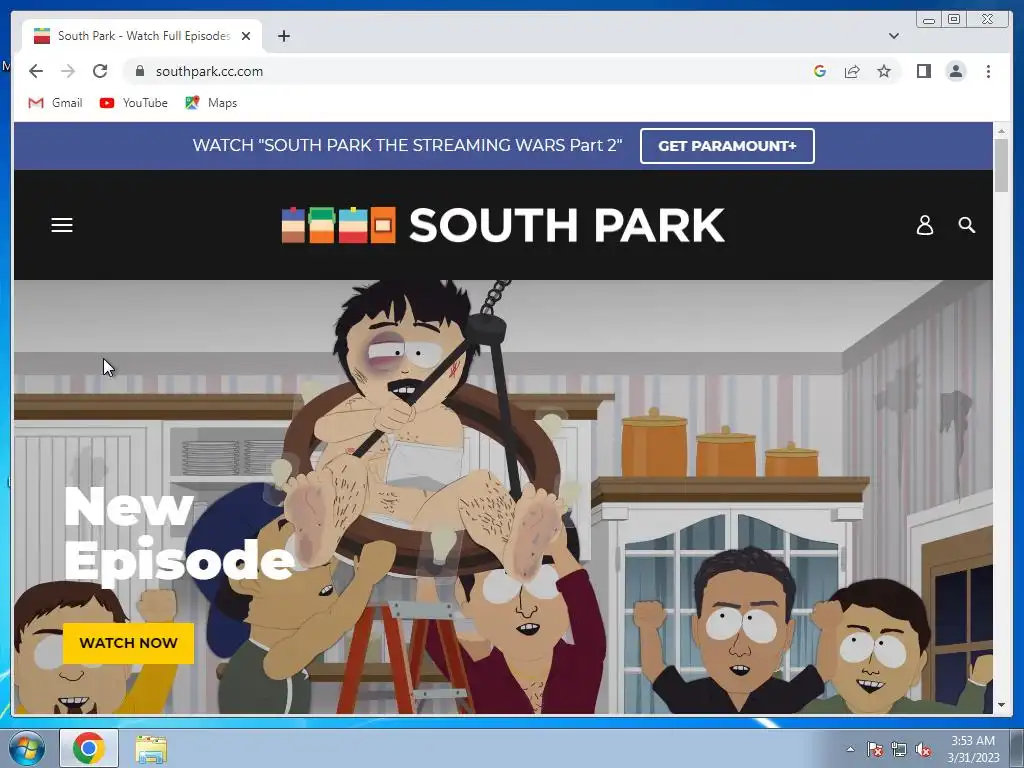
Task: Select the South Park browser tab
Action: (x=142, y=36)
